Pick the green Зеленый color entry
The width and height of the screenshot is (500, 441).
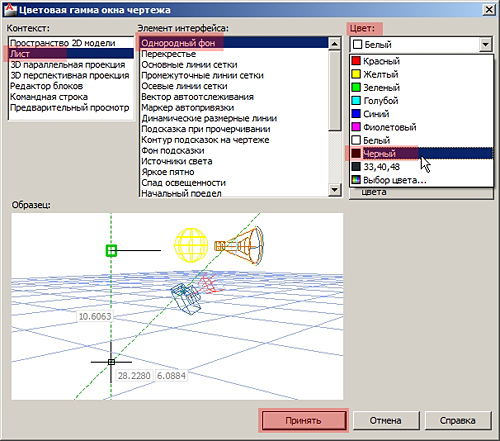point(421,87)
